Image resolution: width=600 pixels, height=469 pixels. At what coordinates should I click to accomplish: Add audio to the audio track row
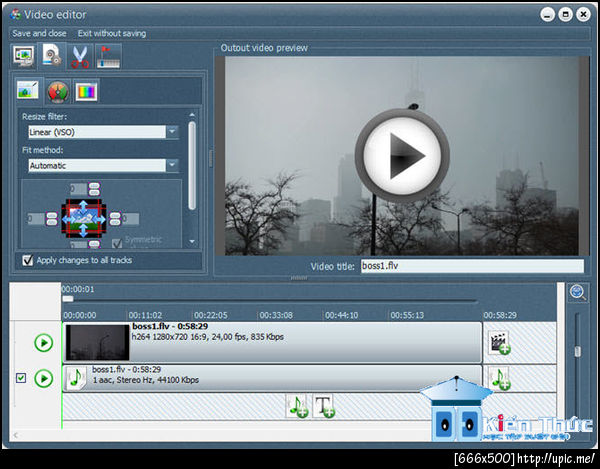tap(500, 378)
